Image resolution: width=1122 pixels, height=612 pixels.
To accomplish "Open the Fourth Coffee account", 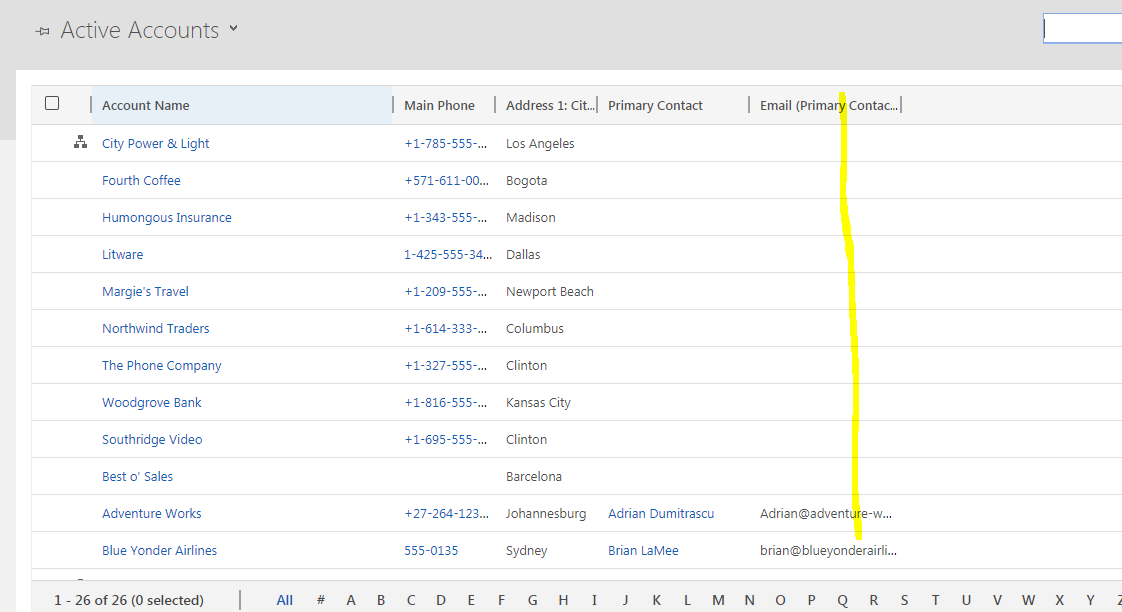I will 141,180.
